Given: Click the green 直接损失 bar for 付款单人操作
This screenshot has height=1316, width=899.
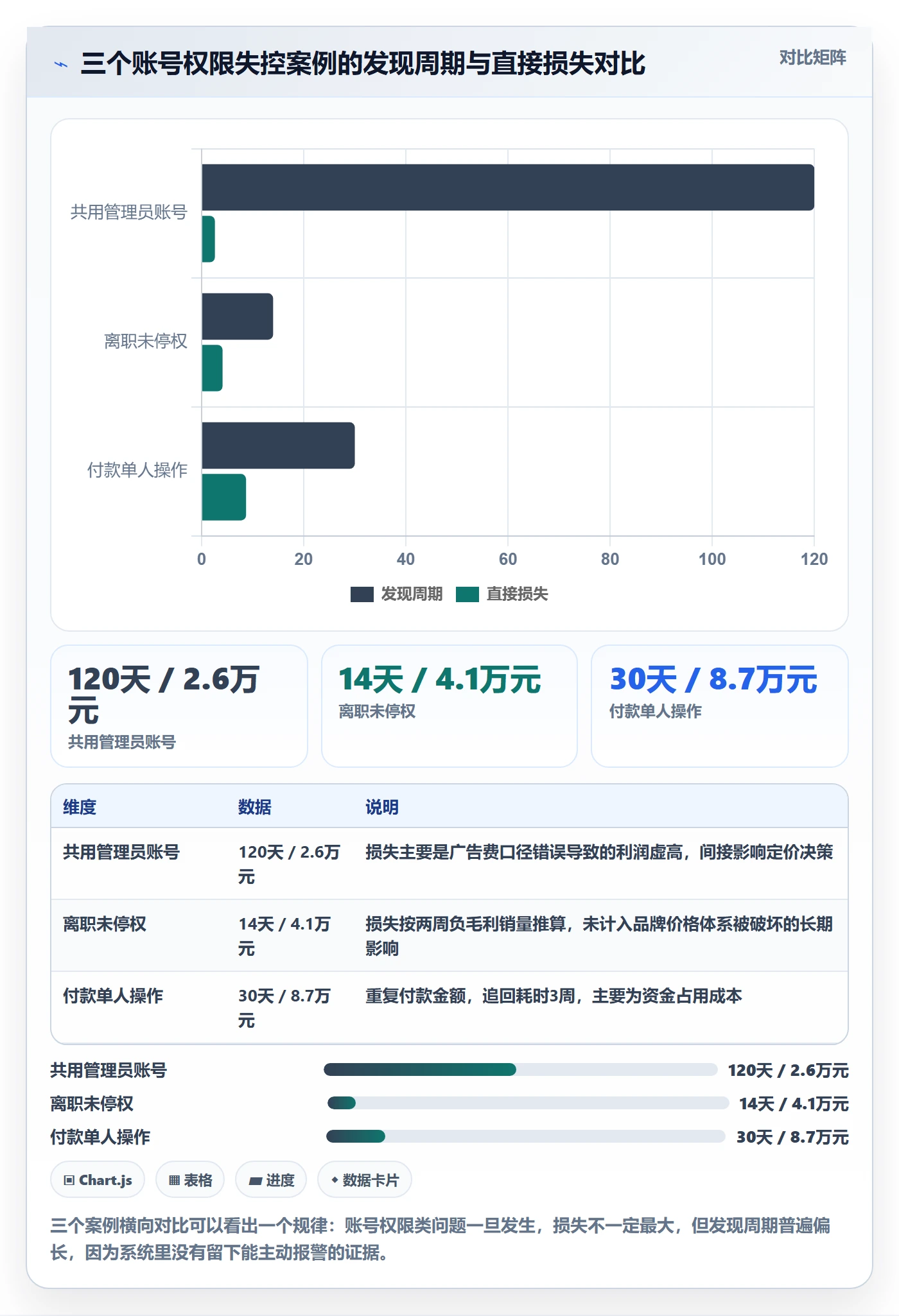Looking at the screenshot, I should [x=223, y=497].
